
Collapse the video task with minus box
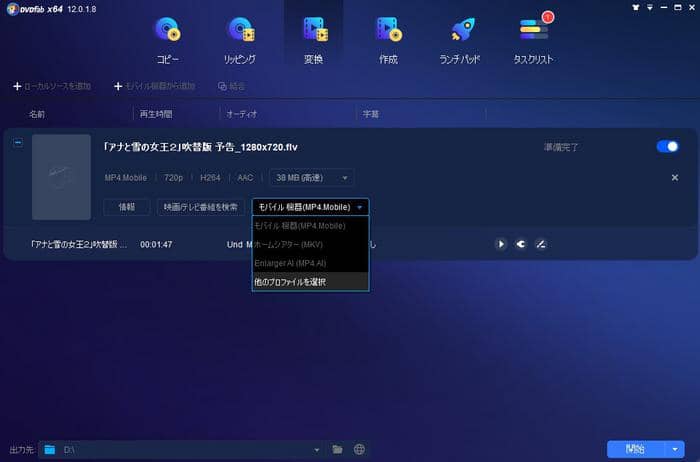18,143
